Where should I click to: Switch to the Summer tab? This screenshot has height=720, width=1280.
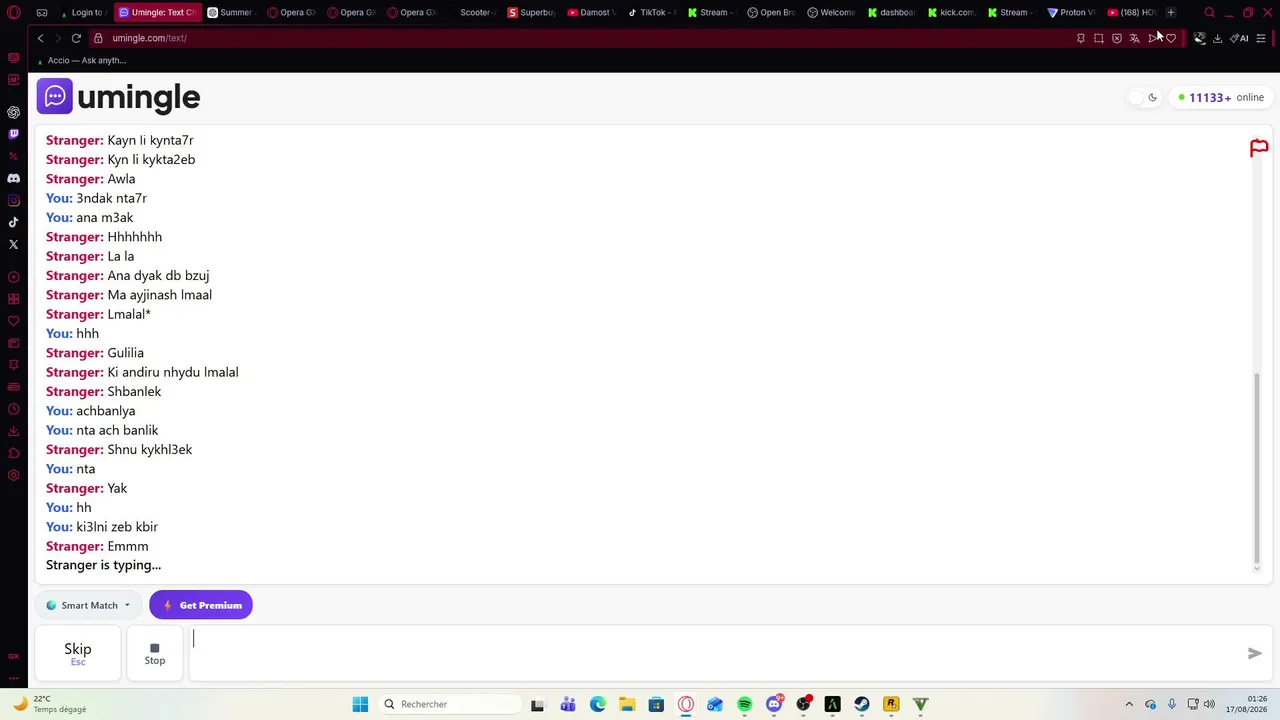tap(231, 13)
